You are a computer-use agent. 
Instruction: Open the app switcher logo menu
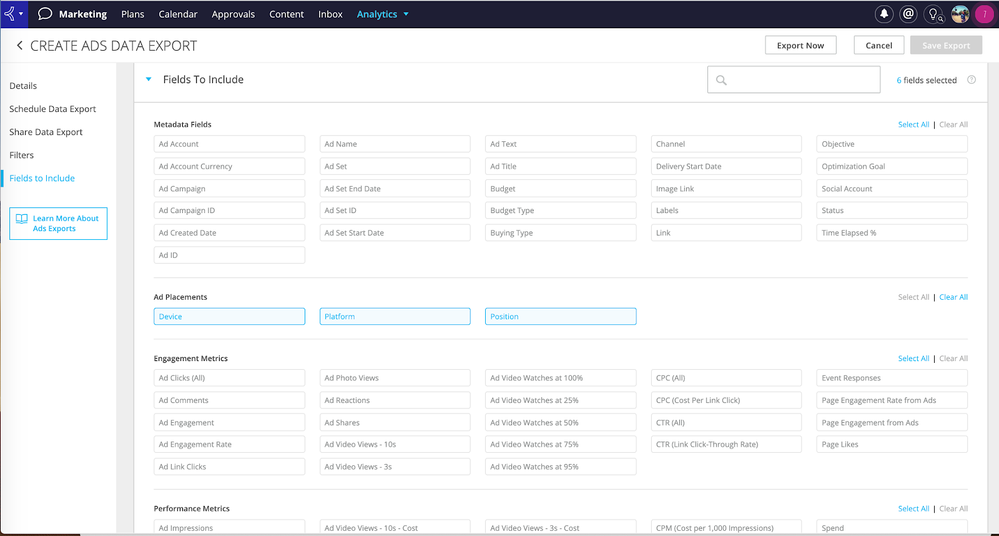[x=13, y=13]
